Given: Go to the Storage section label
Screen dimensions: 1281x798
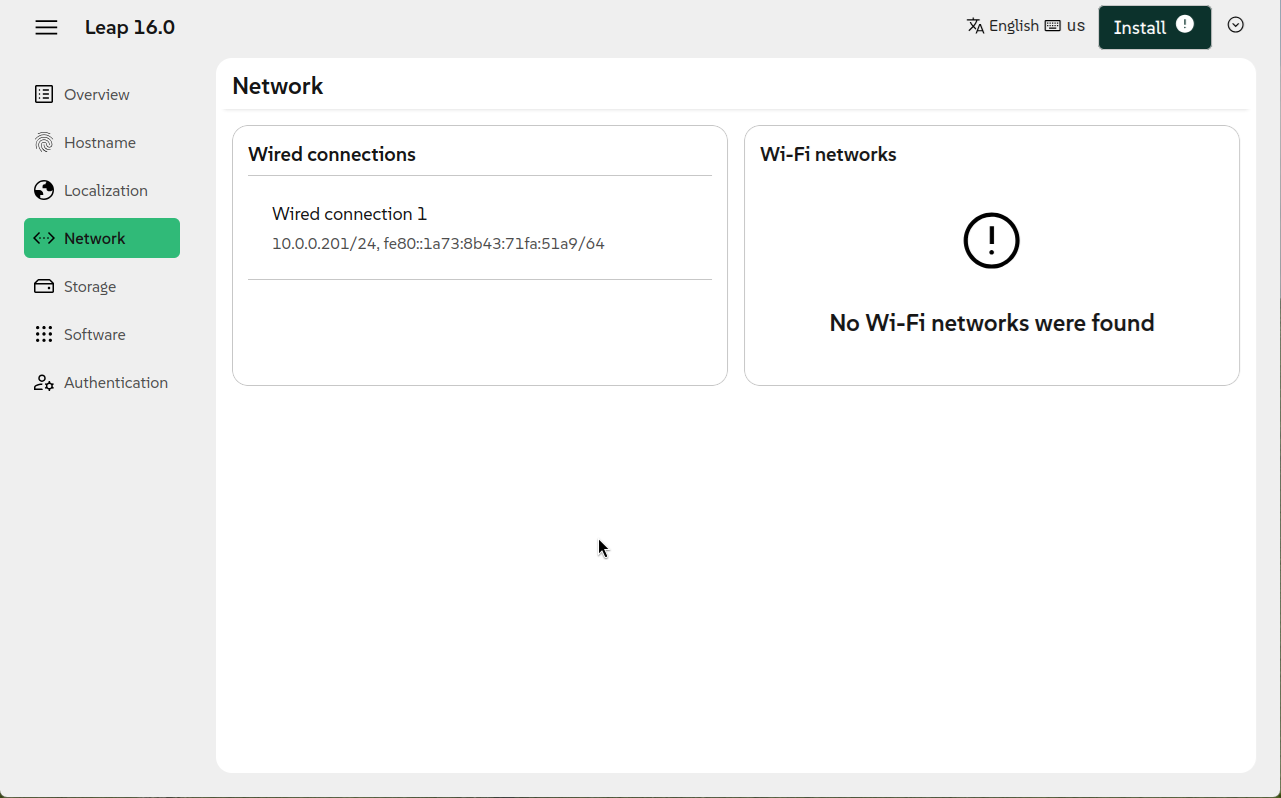Looking at the screenshot, I should (90, 287).
